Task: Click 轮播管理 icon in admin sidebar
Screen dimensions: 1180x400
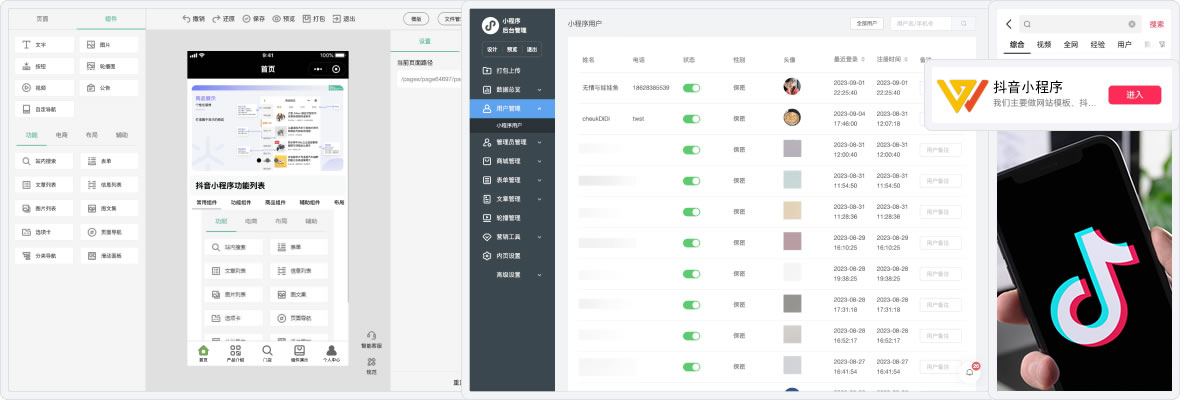Action: point(486,218)
